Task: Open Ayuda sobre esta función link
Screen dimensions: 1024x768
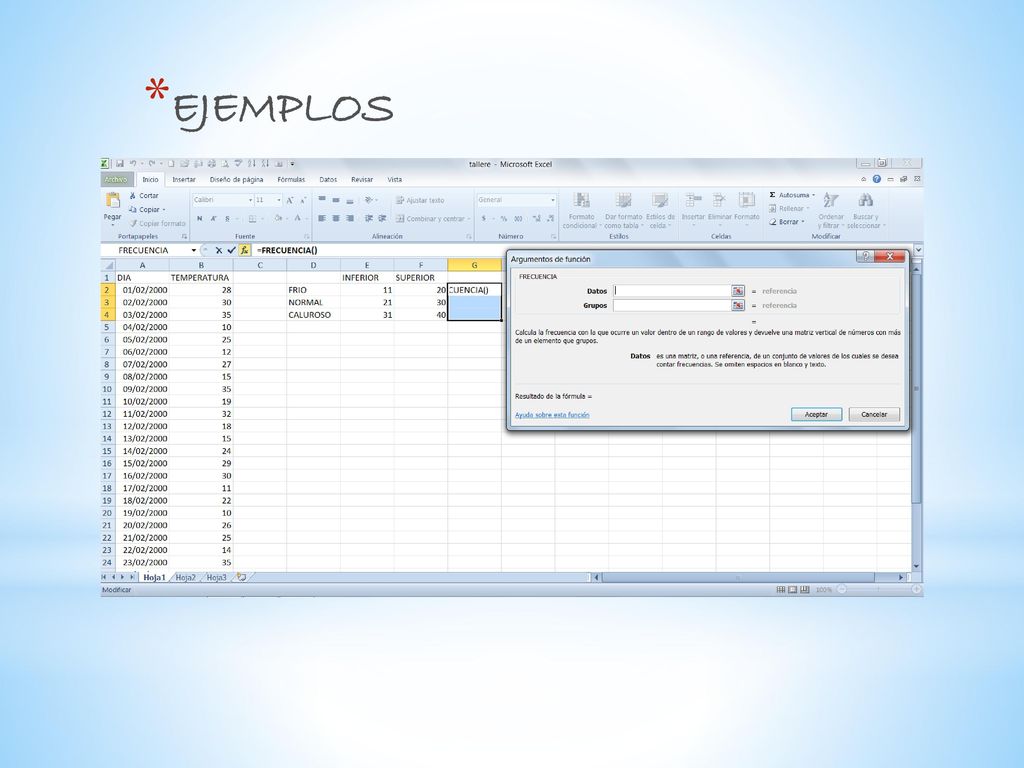Action: click(x=552, y=415)
